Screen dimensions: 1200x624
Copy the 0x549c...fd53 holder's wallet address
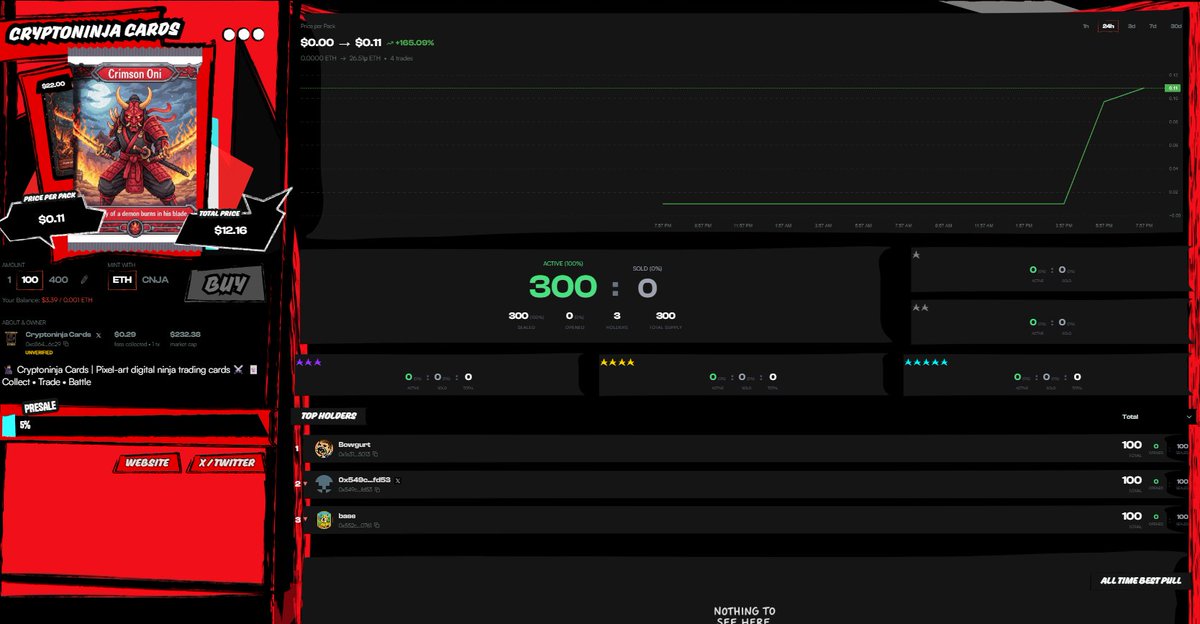377,489
